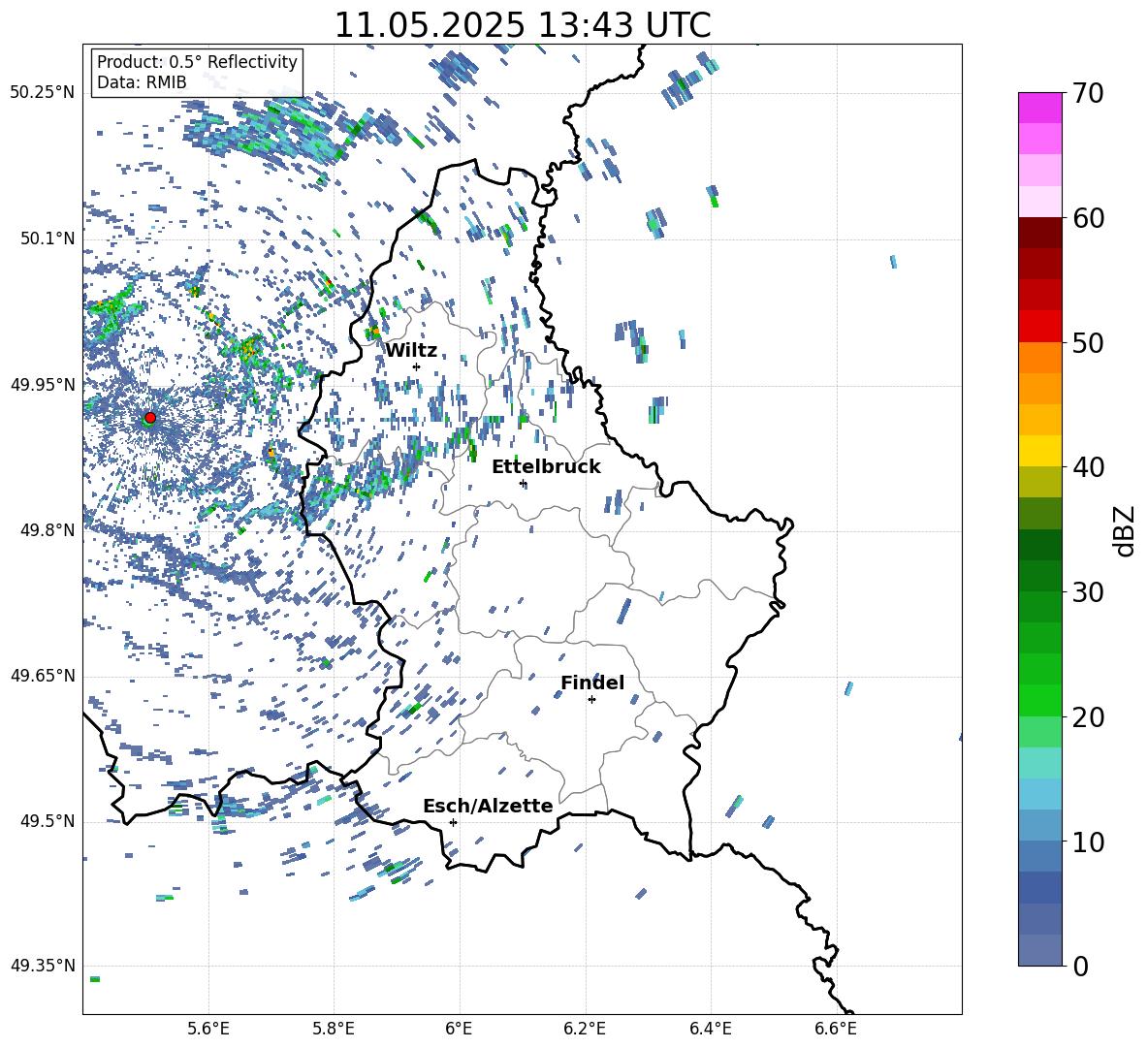
Task: Click the 6.4°E longitude label
Action: point(710,1029)
